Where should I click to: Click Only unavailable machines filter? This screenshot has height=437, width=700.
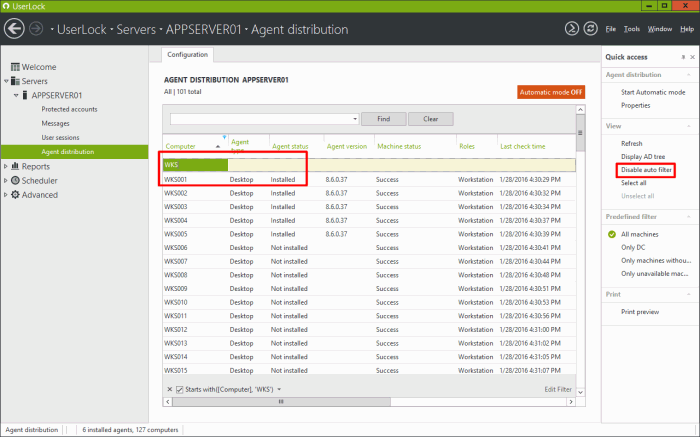tap(654, 273)
